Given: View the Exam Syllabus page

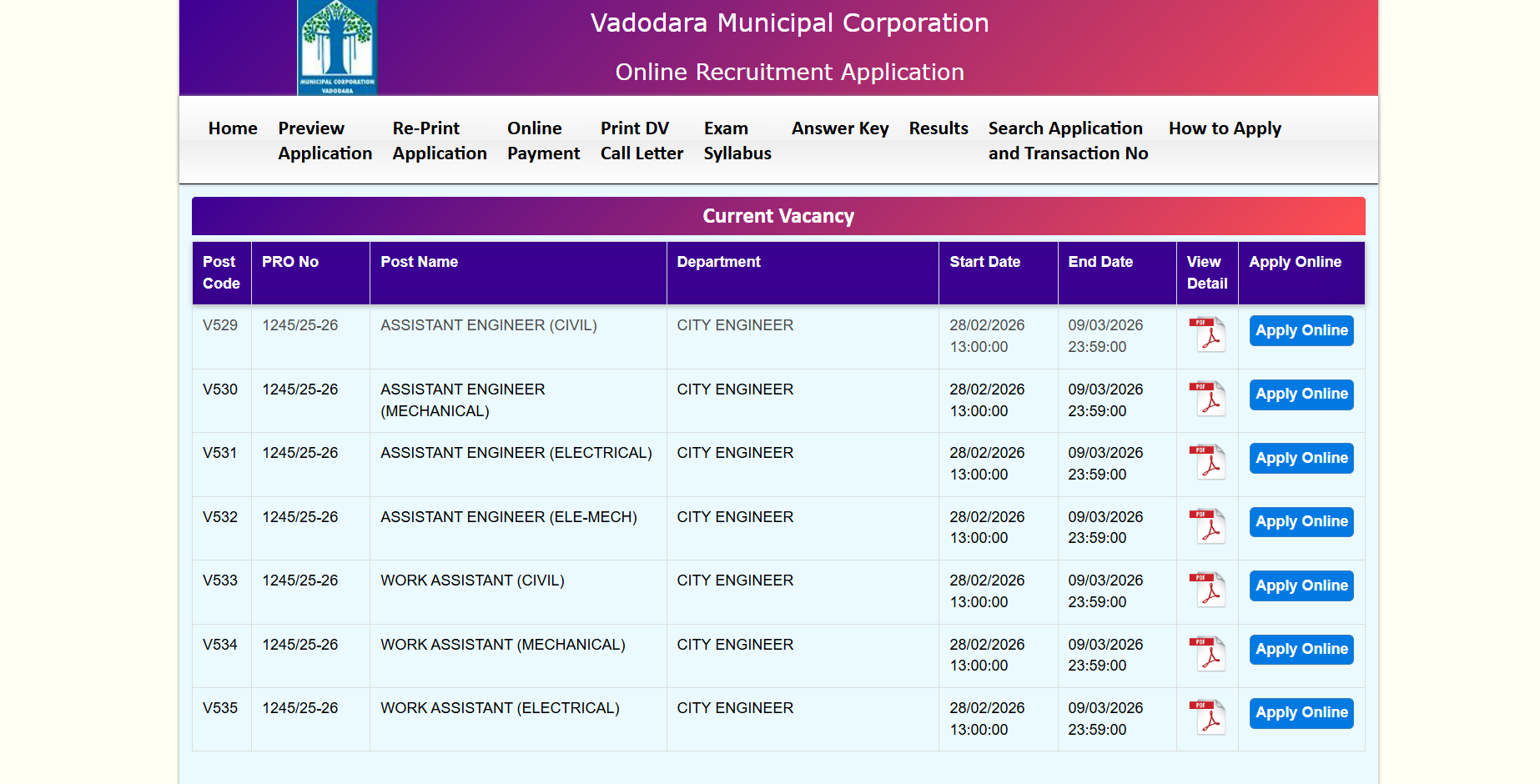Looking at the screenshot, I should click(737, 141).
